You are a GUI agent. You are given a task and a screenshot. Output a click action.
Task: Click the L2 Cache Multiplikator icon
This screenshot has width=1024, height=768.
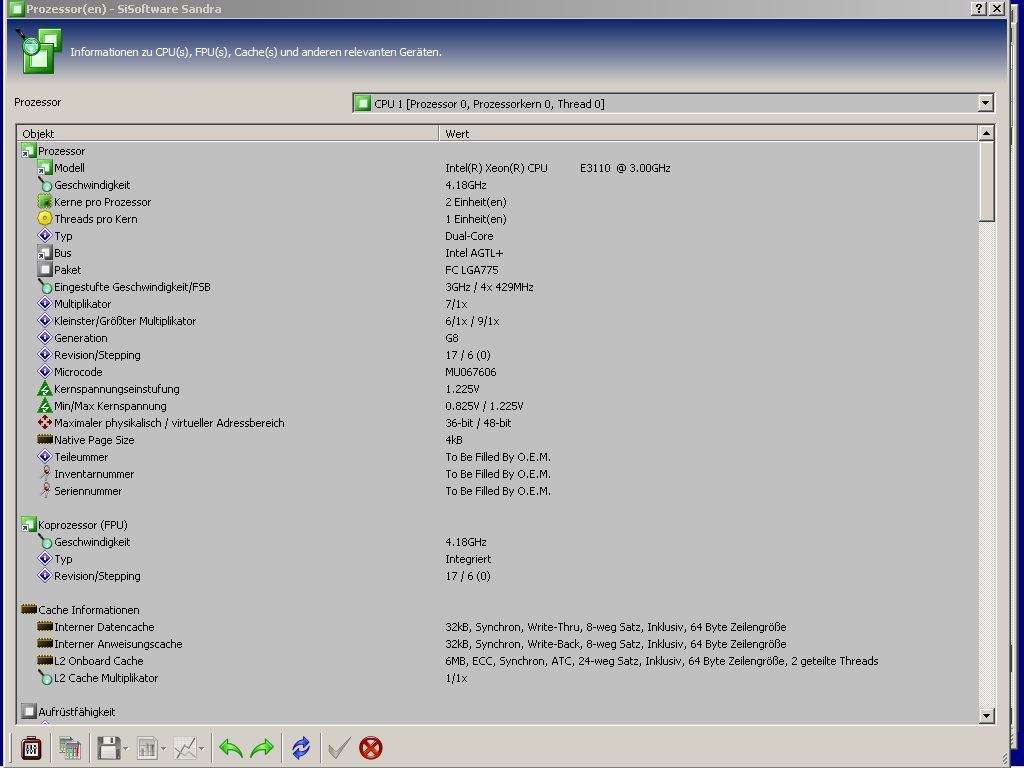[44, 678]
